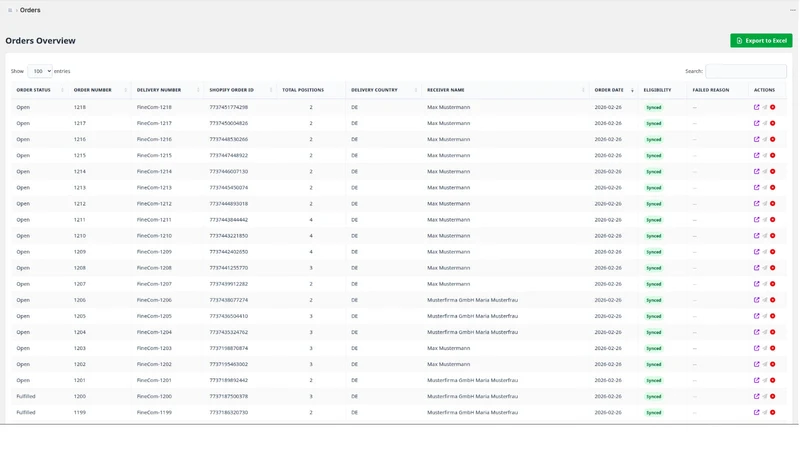This screenshot has width=800, height=450.
Task: Open details icon for order 1217
Action: pos(756,123)
